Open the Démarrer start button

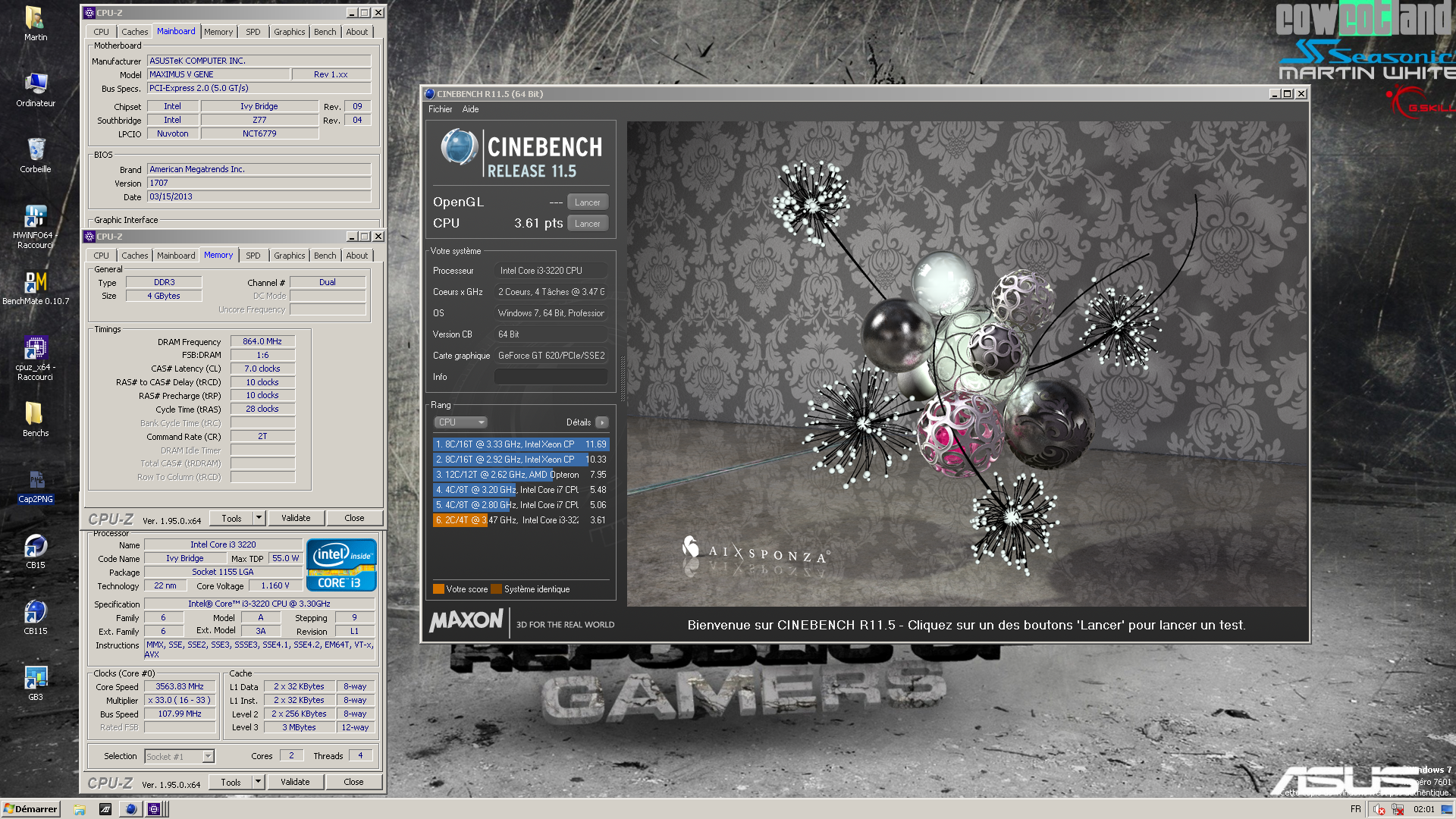point(30,809)
